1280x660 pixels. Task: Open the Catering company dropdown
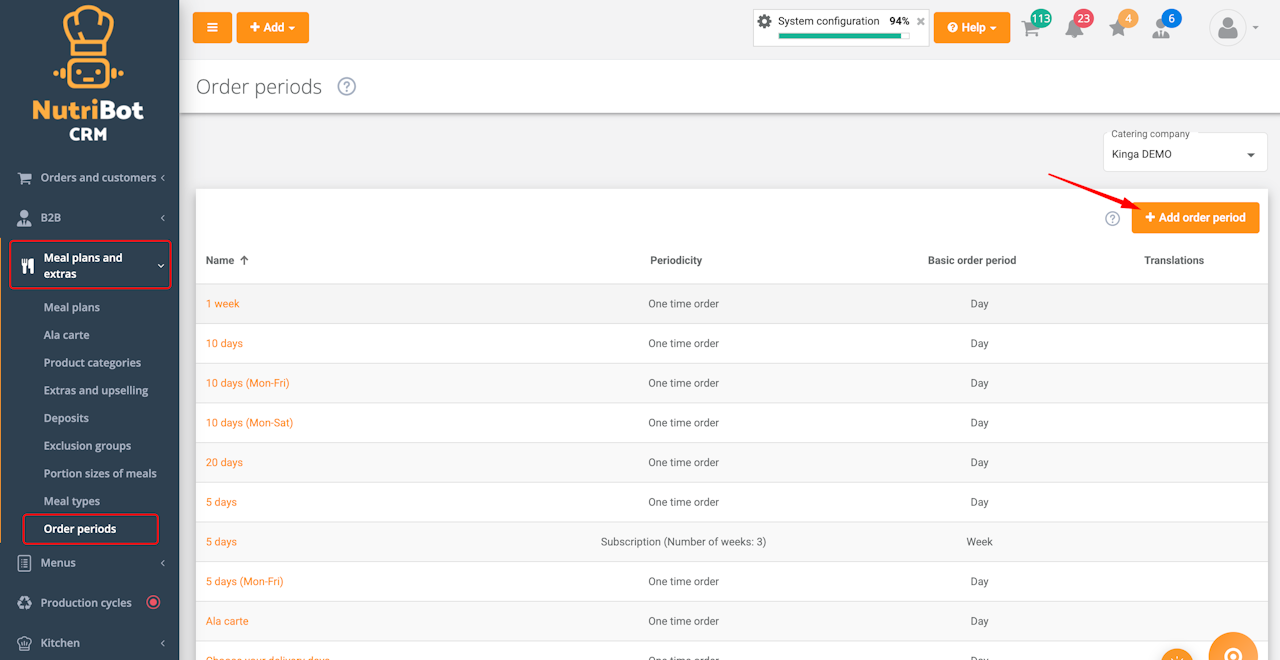[x=1183, y=155]
